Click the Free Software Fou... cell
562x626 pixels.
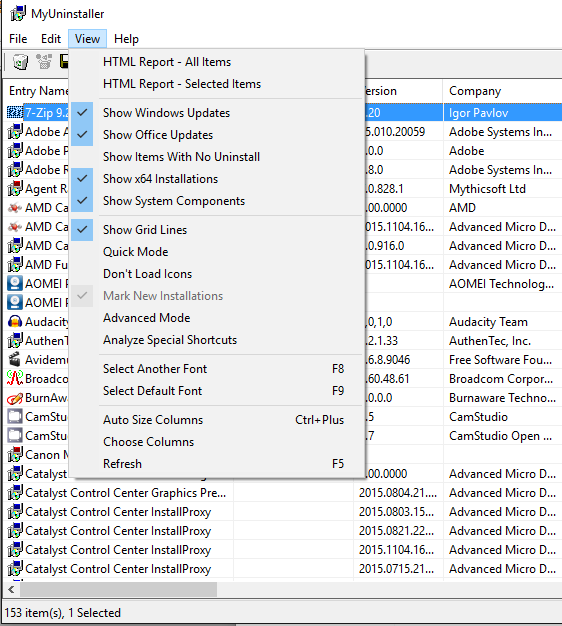click(503, 360)
